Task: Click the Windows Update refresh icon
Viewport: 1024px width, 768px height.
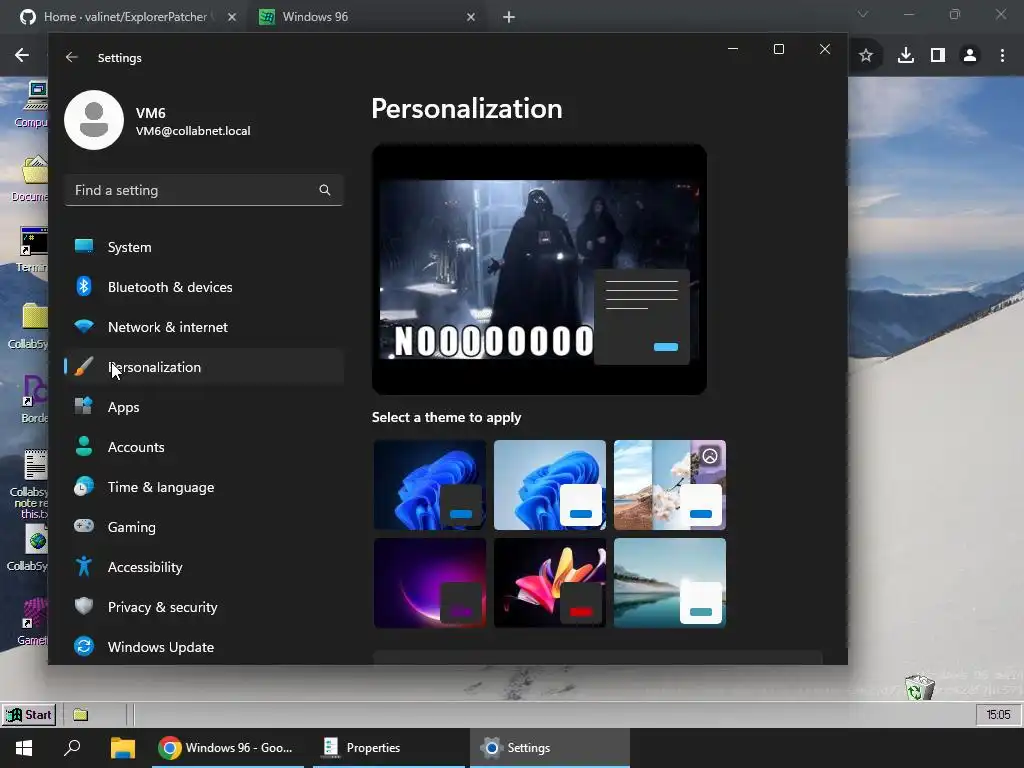Action: point(84,647)
